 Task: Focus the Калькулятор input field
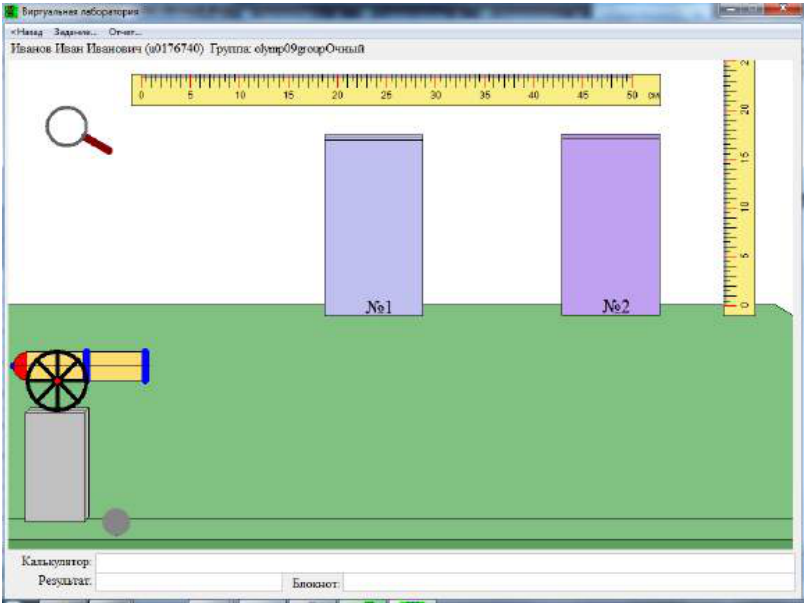[445, 562]
